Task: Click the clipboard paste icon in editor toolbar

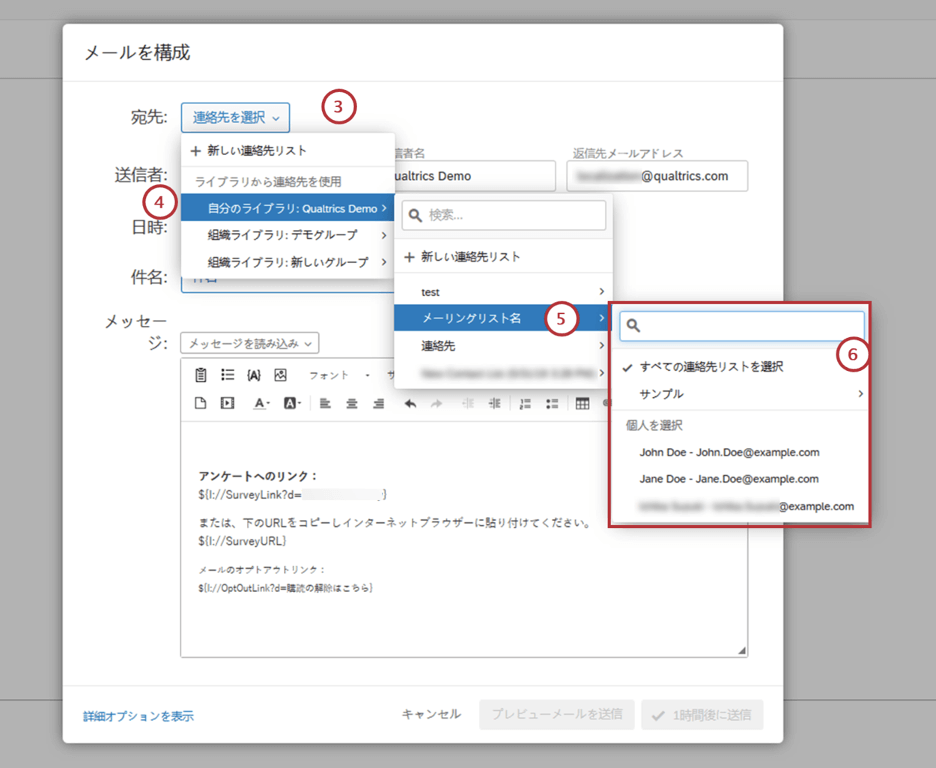Action: tap(201, 375)
